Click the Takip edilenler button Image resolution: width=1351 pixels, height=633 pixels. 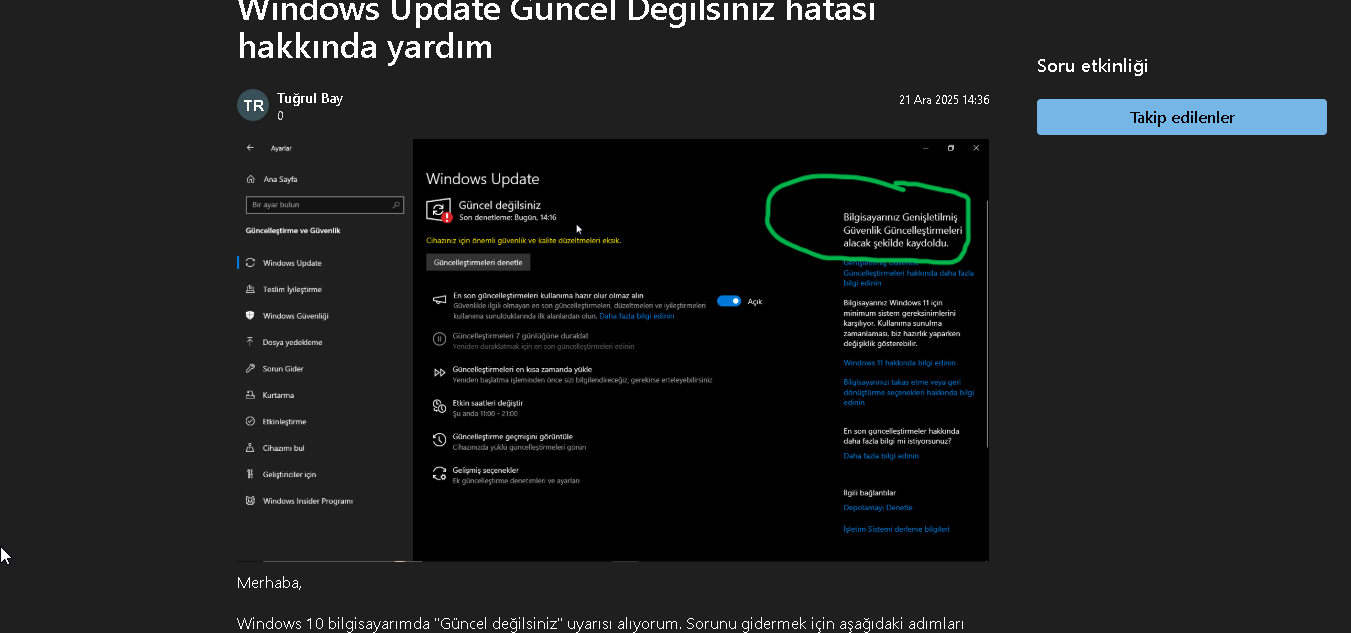[1182, 117]
